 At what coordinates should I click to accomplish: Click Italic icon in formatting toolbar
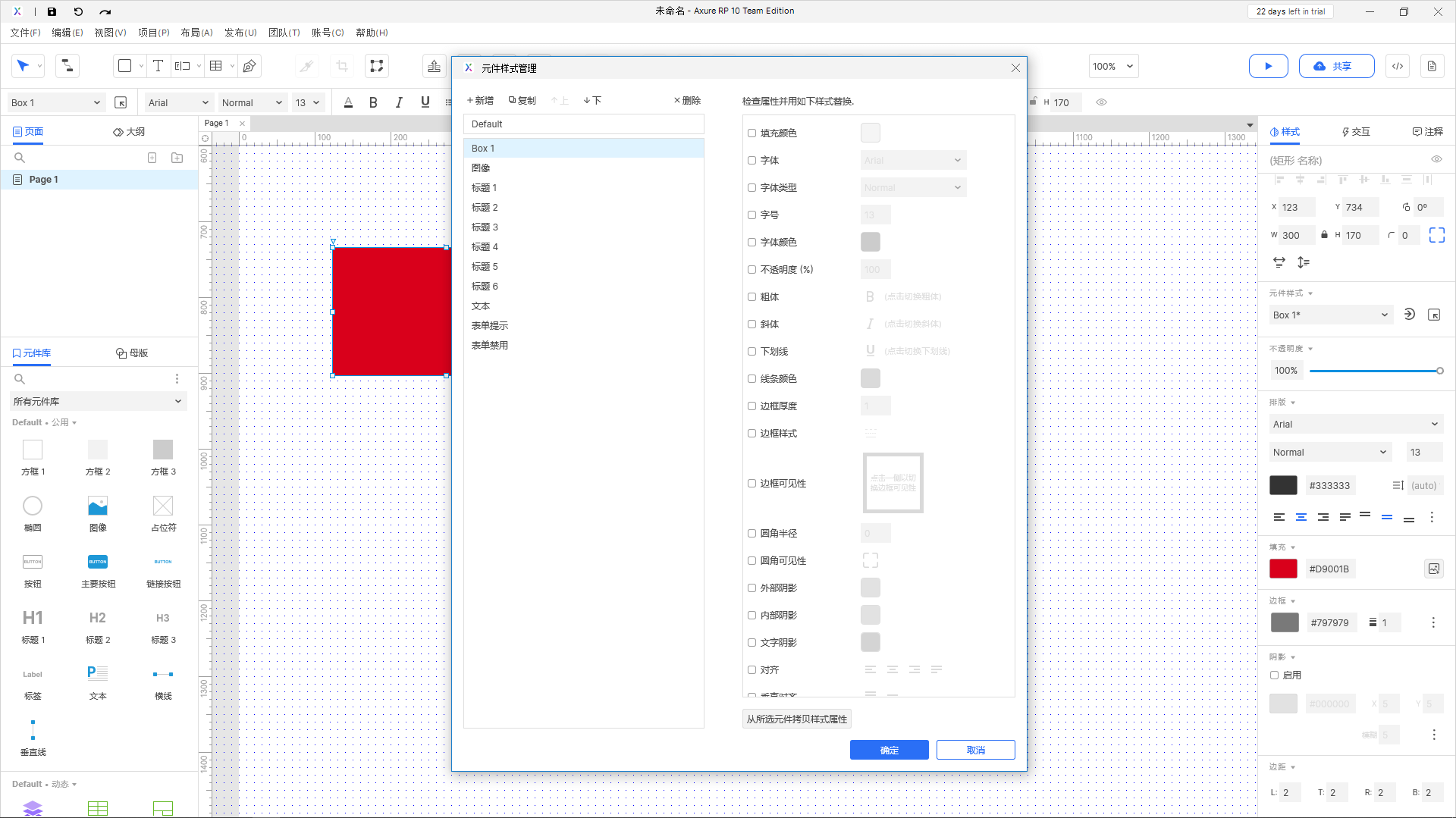(399, 102)
